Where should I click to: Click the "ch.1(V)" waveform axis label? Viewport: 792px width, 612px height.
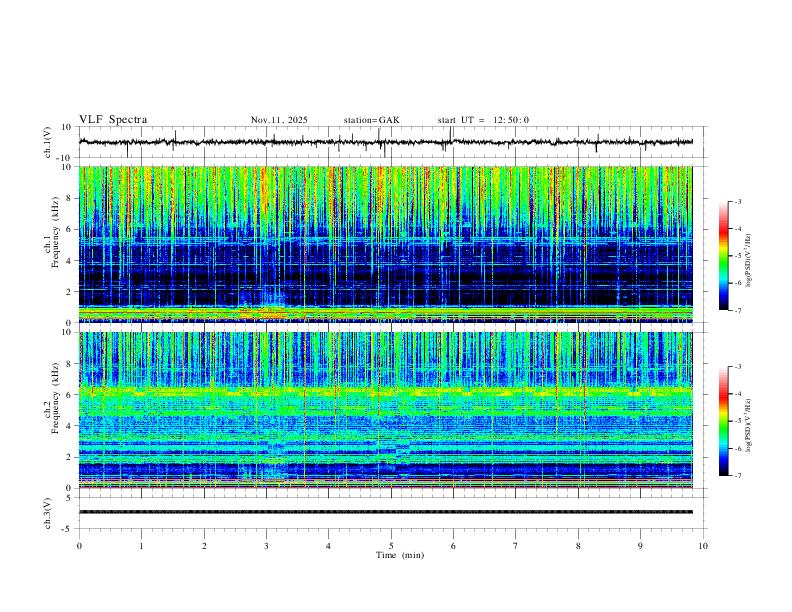(x=48, y=142)
